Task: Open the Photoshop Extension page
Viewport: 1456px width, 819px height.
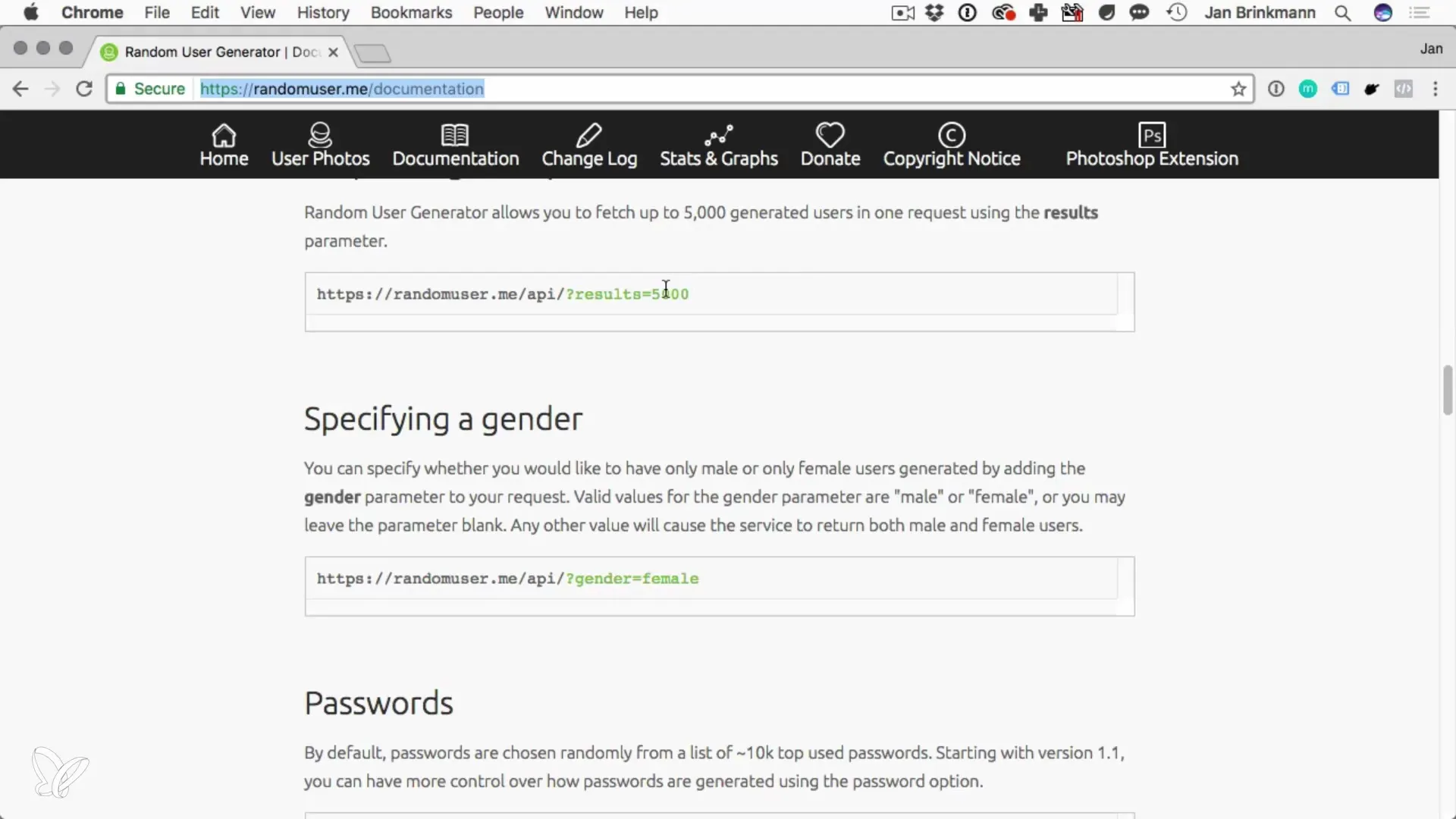Action: coord(1151,146)
